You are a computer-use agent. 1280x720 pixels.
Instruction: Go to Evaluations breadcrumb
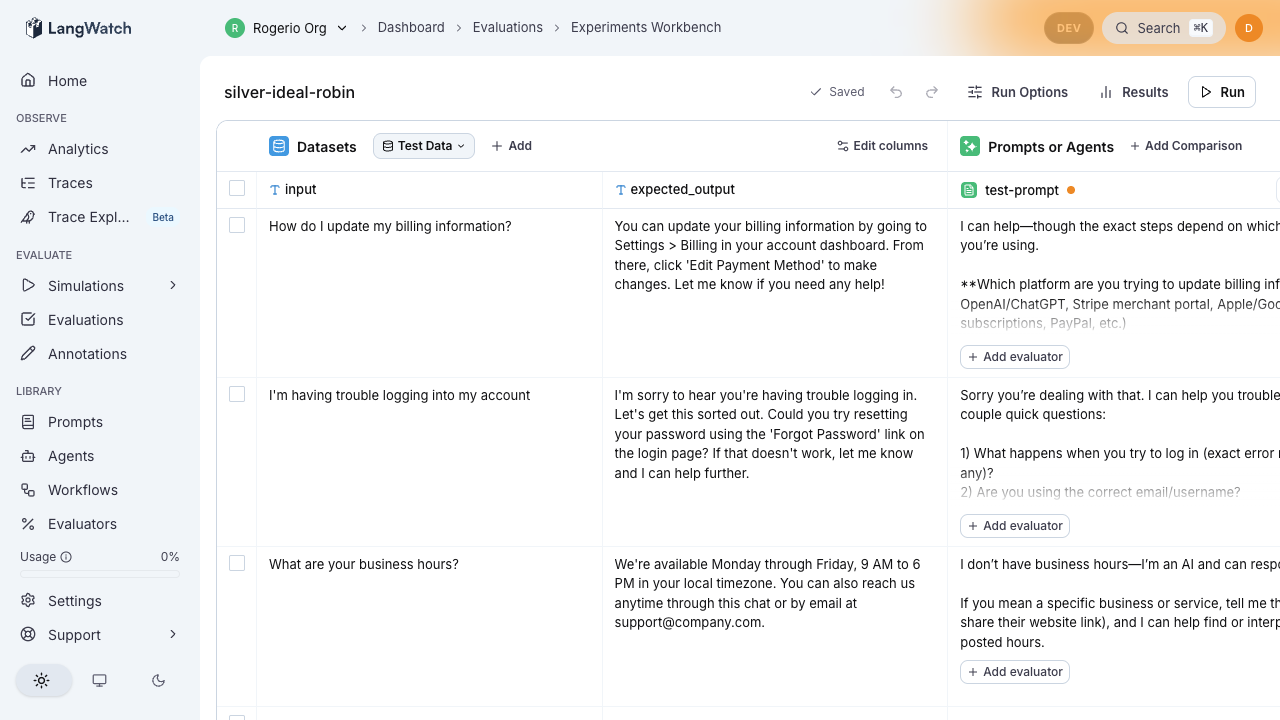pyautogui.click(x=508, y=28)
